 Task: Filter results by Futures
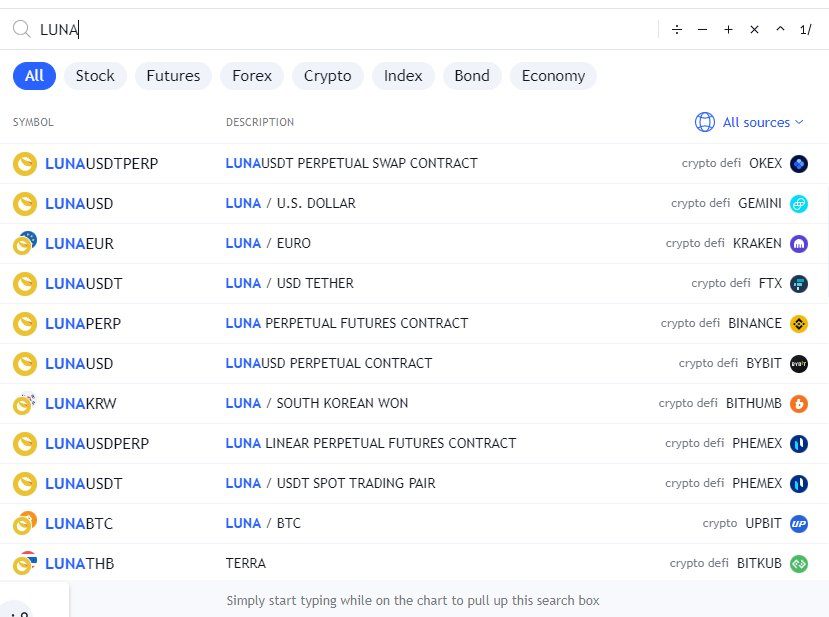[173, 76]
